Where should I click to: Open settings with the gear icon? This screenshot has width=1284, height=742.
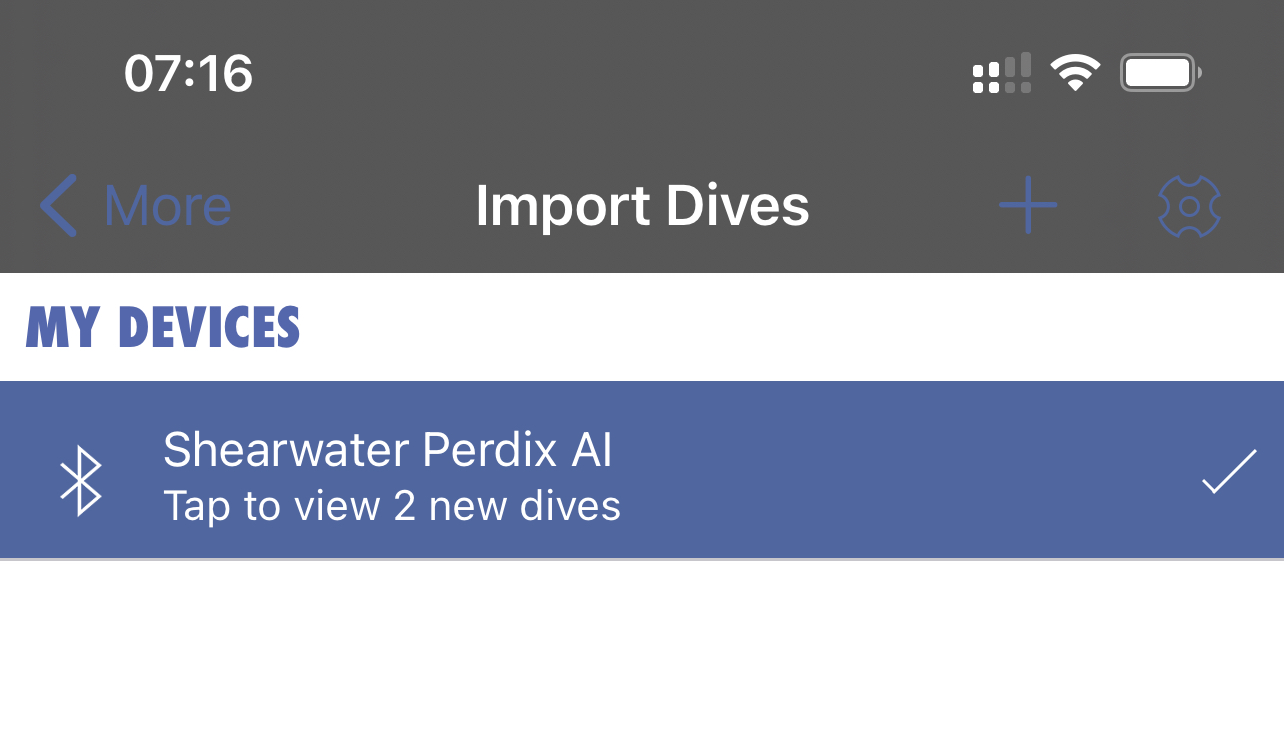[x=1189, y=207]
